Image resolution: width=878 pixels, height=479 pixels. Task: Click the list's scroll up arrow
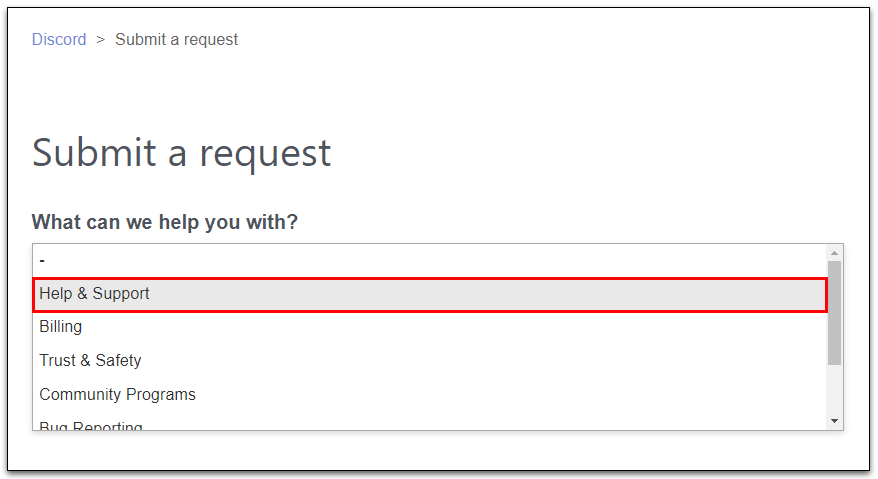(x=835, y=253)
